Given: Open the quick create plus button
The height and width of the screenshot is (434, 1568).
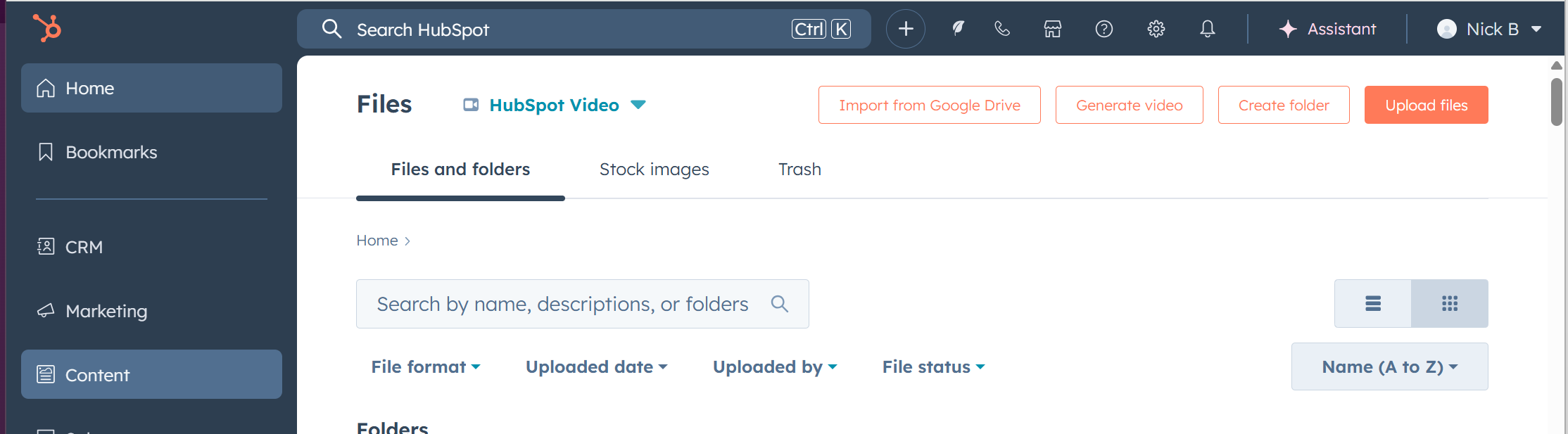Looking at the screenshot, I should point(905,29).
